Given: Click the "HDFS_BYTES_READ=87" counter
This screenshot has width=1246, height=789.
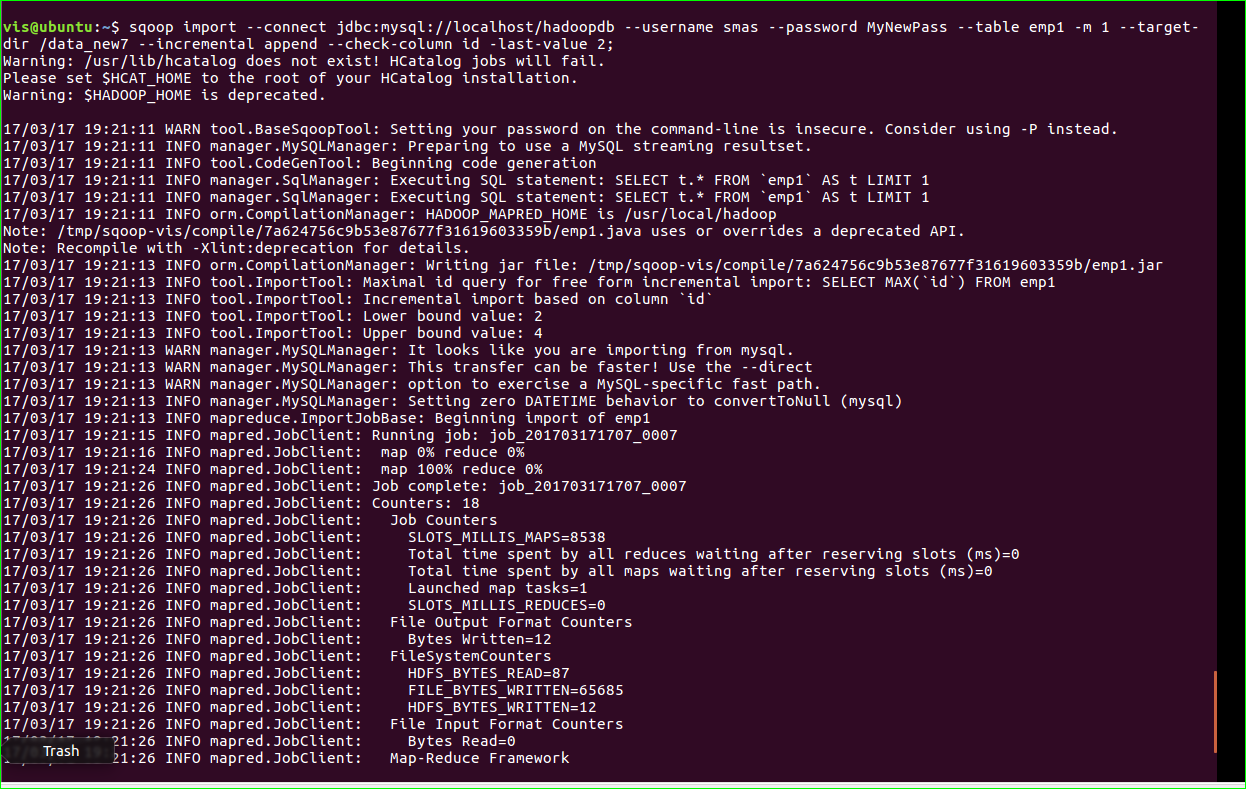Looking at the screenshot, I should [488, 673].
